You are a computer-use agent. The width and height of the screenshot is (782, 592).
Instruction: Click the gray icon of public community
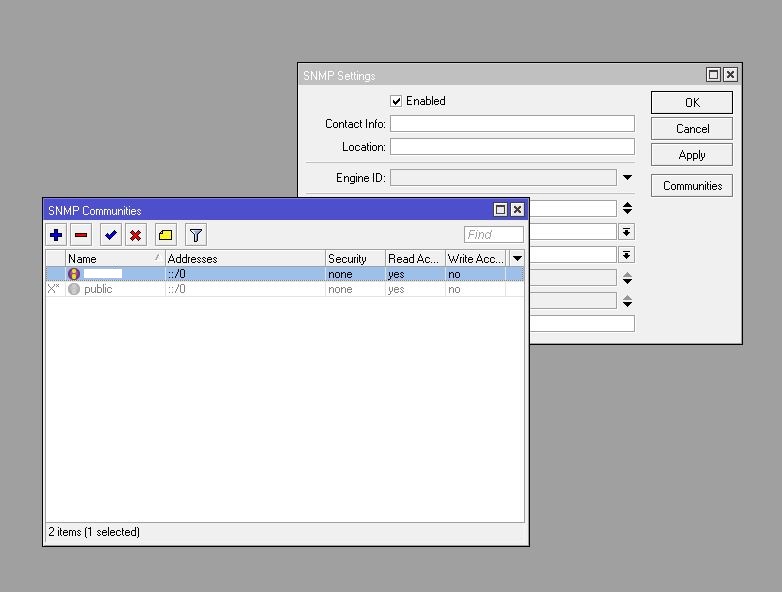(x=74, y=289)
